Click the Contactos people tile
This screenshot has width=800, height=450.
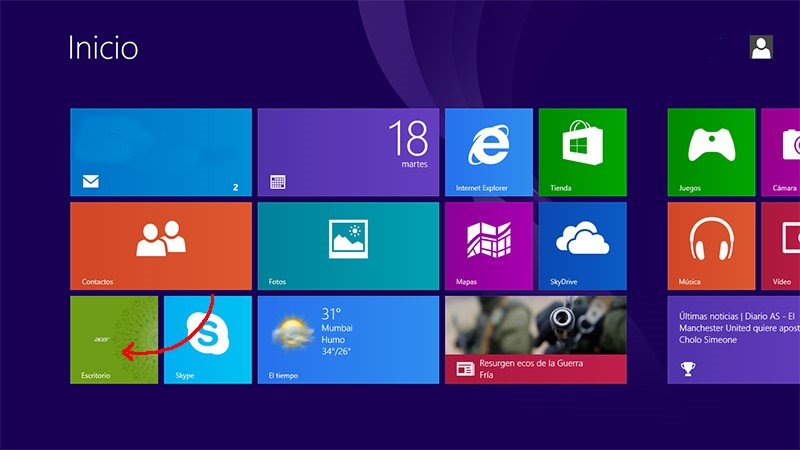pos(160,245)
